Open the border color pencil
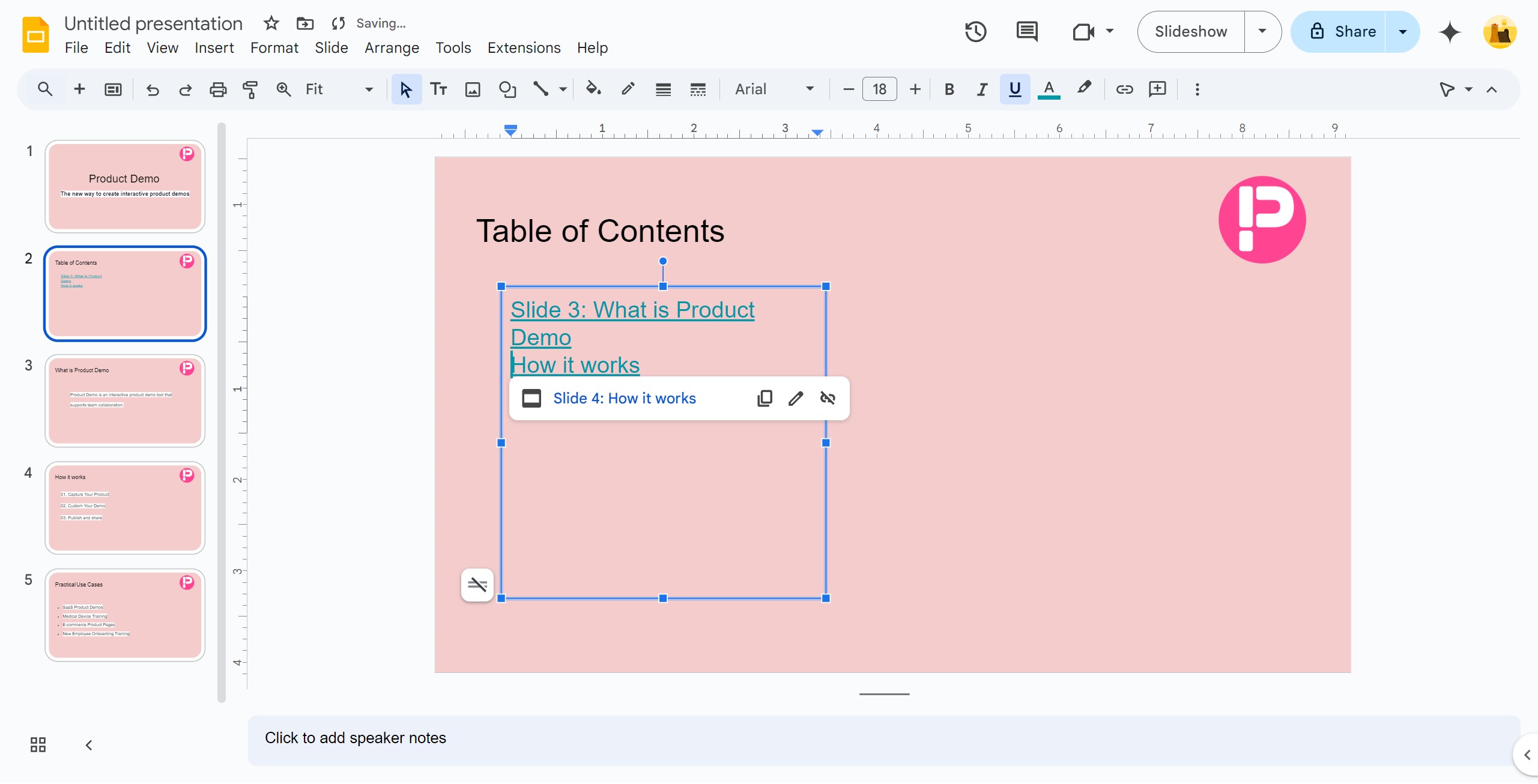 click(628, 89)
